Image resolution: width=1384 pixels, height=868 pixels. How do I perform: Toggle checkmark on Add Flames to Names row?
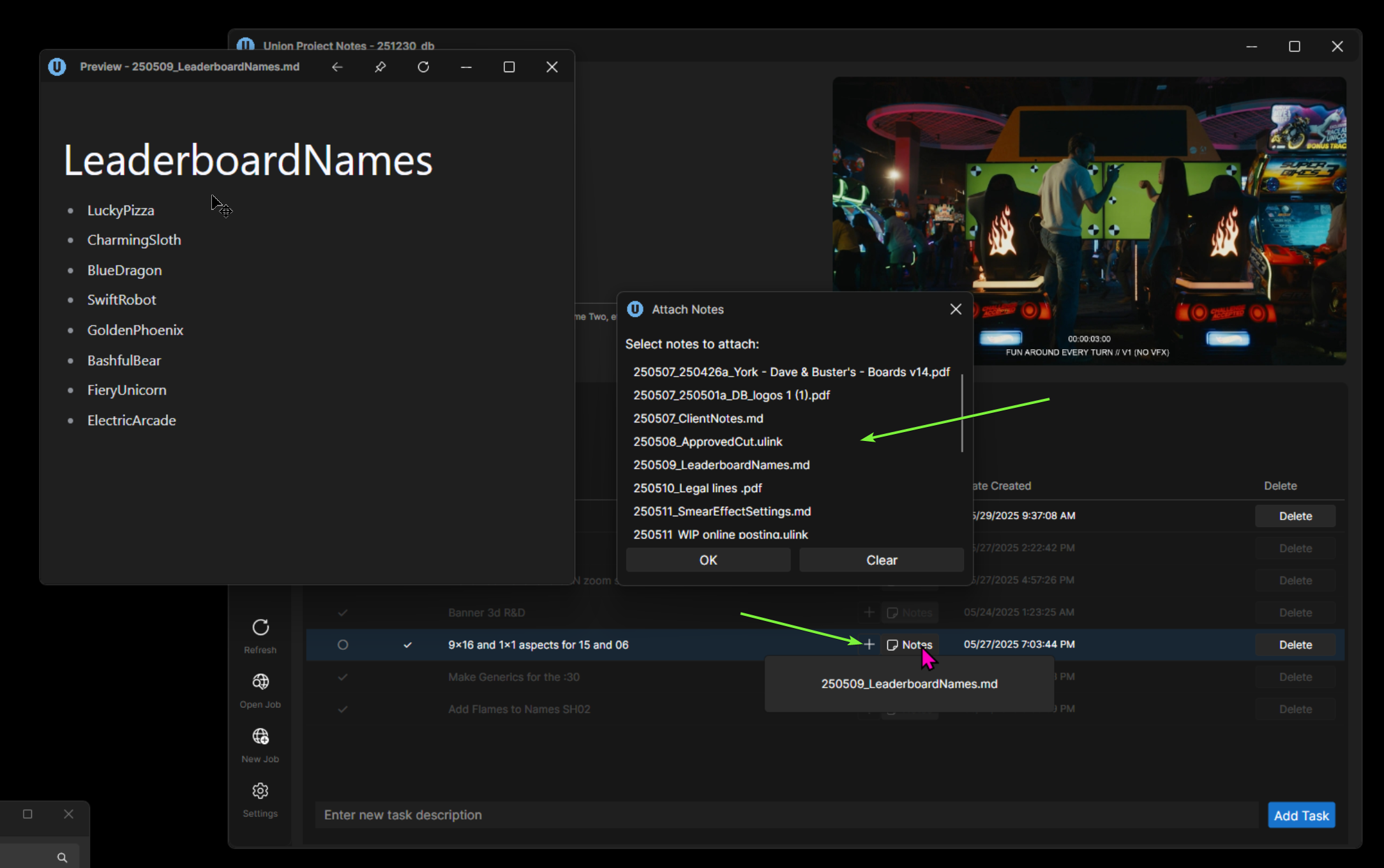tap(343, 709)
